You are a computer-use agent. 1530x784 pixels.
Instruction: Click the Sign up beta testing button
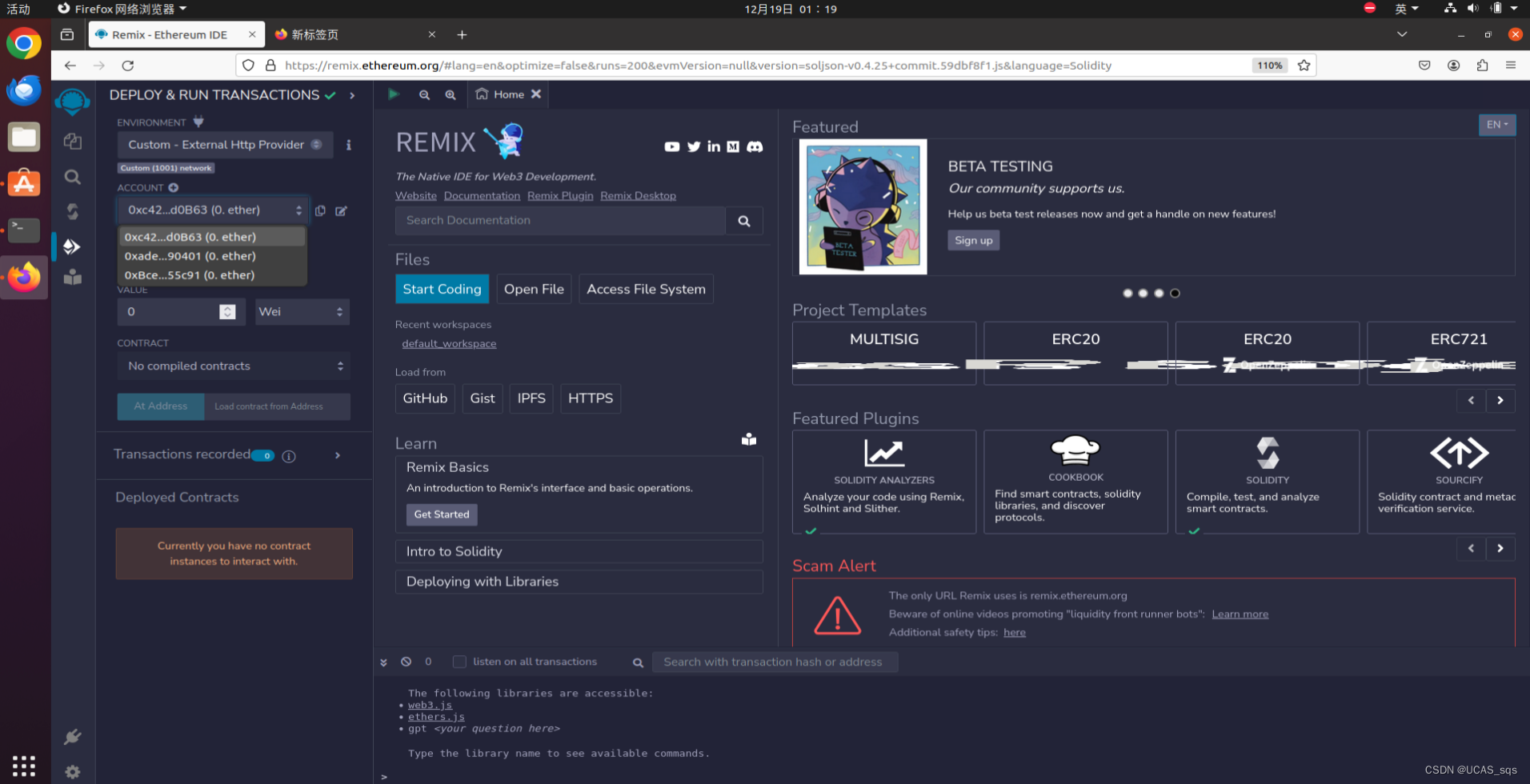pos(973,241)
